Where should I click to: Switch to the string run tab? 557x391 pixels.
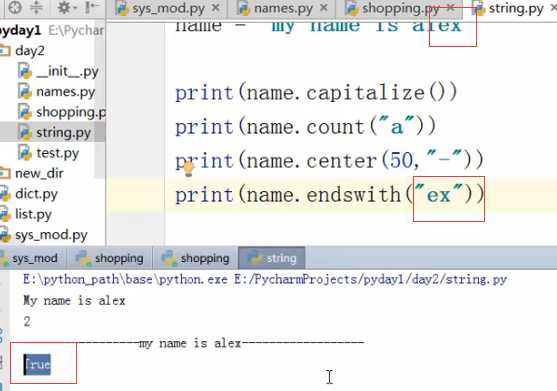272,258
